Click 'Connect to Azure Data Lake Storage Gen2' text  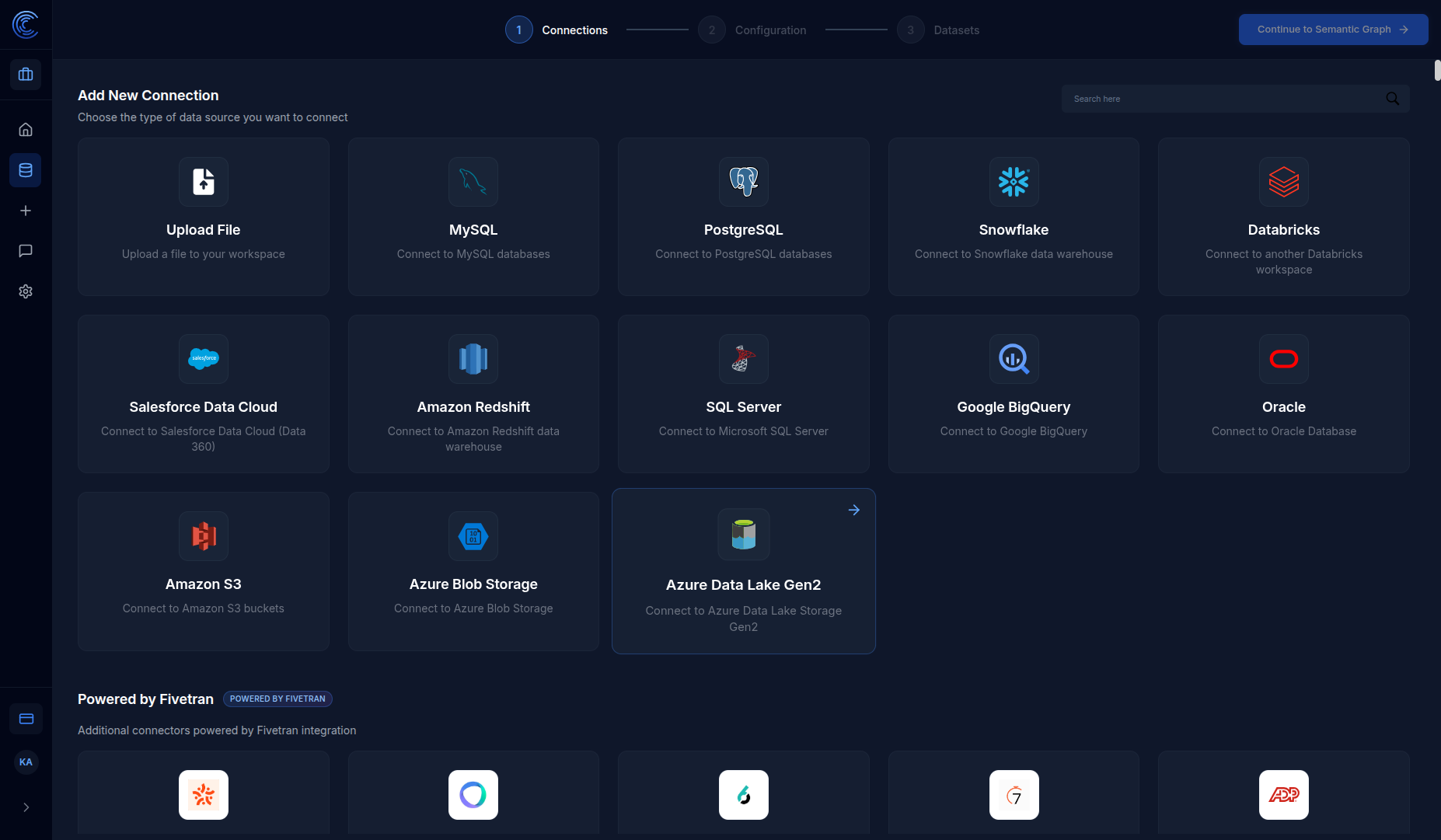(744, 619)
